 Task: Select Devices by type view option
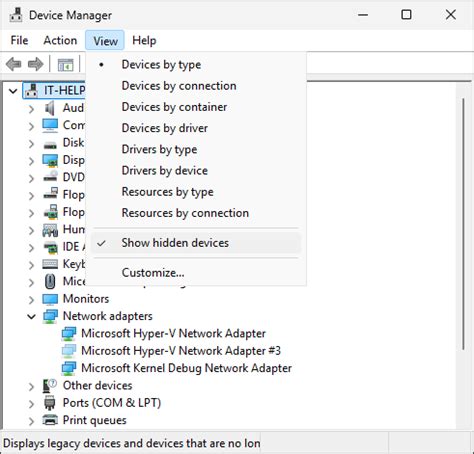click(196, 64)
